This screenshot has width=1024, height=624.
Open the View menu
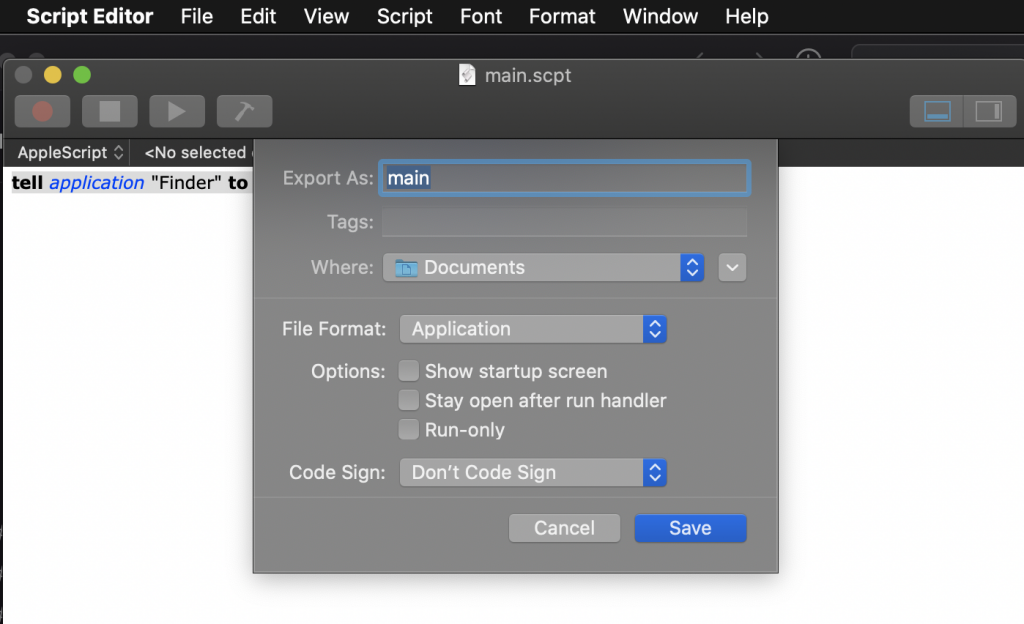326,16
